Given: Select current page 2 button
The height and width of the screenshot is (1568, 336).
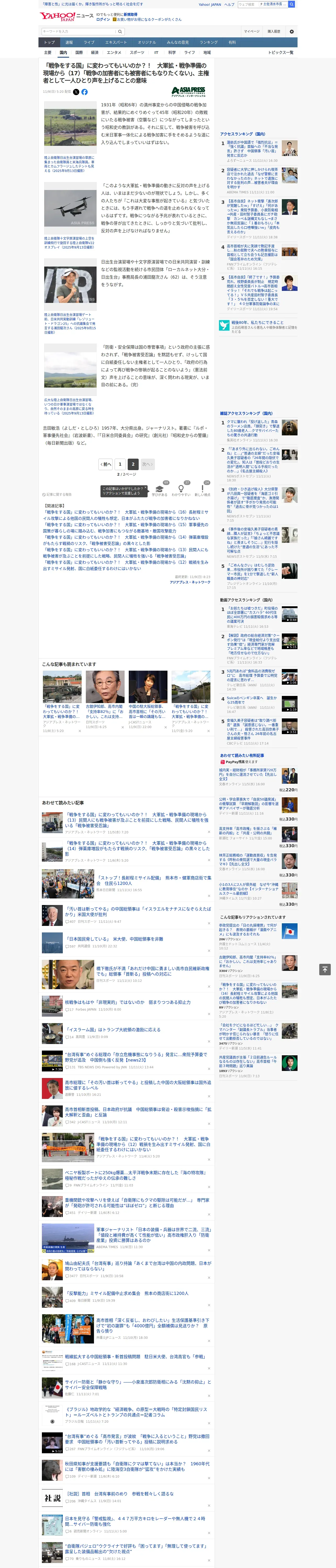Looking at the screenshot, I should [x=133, y=464].
